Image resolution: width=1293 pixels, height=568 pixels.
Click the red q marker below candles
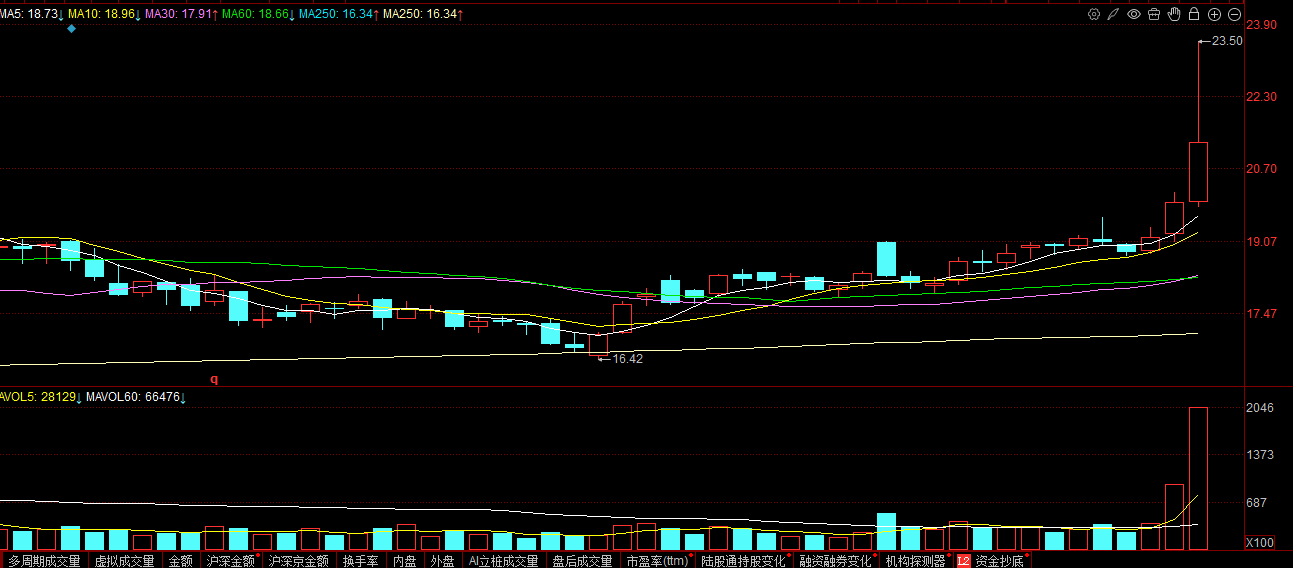pyautogui.click(x=214, y=379)
